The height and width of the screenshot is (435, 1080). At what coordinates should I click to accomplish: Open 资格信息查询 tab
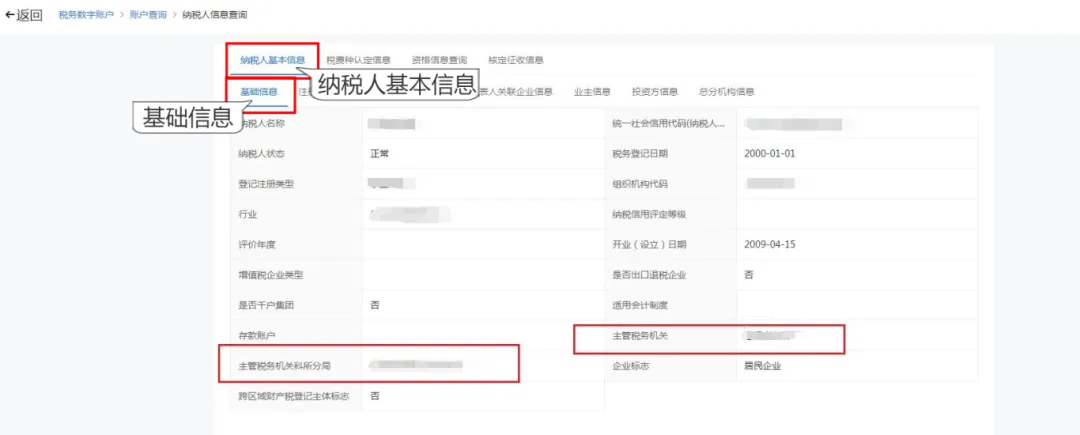tap(439, 60)
